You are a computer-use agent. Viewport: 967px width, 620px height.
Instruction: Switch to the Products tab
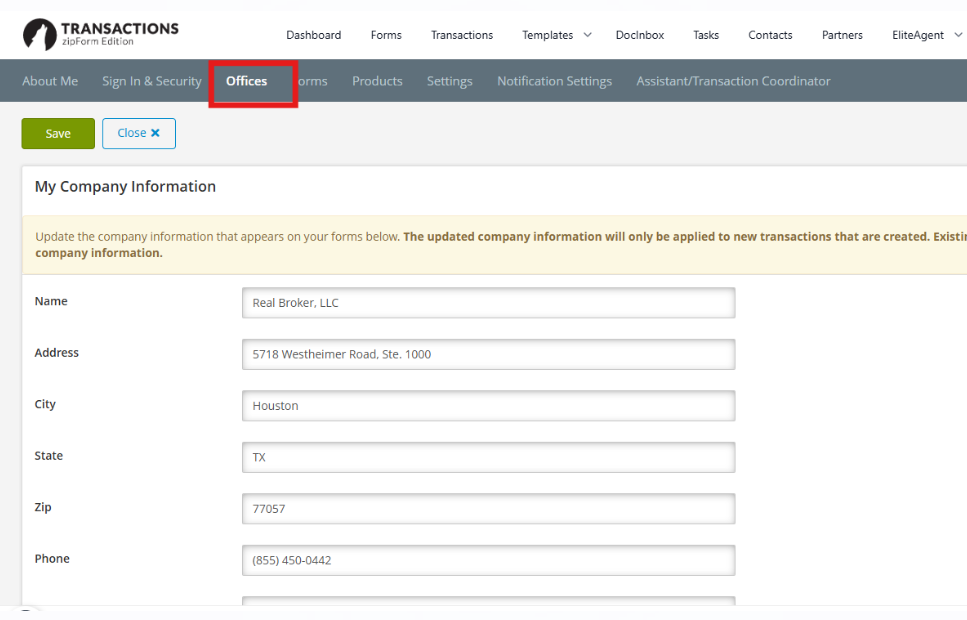[377, 81]
